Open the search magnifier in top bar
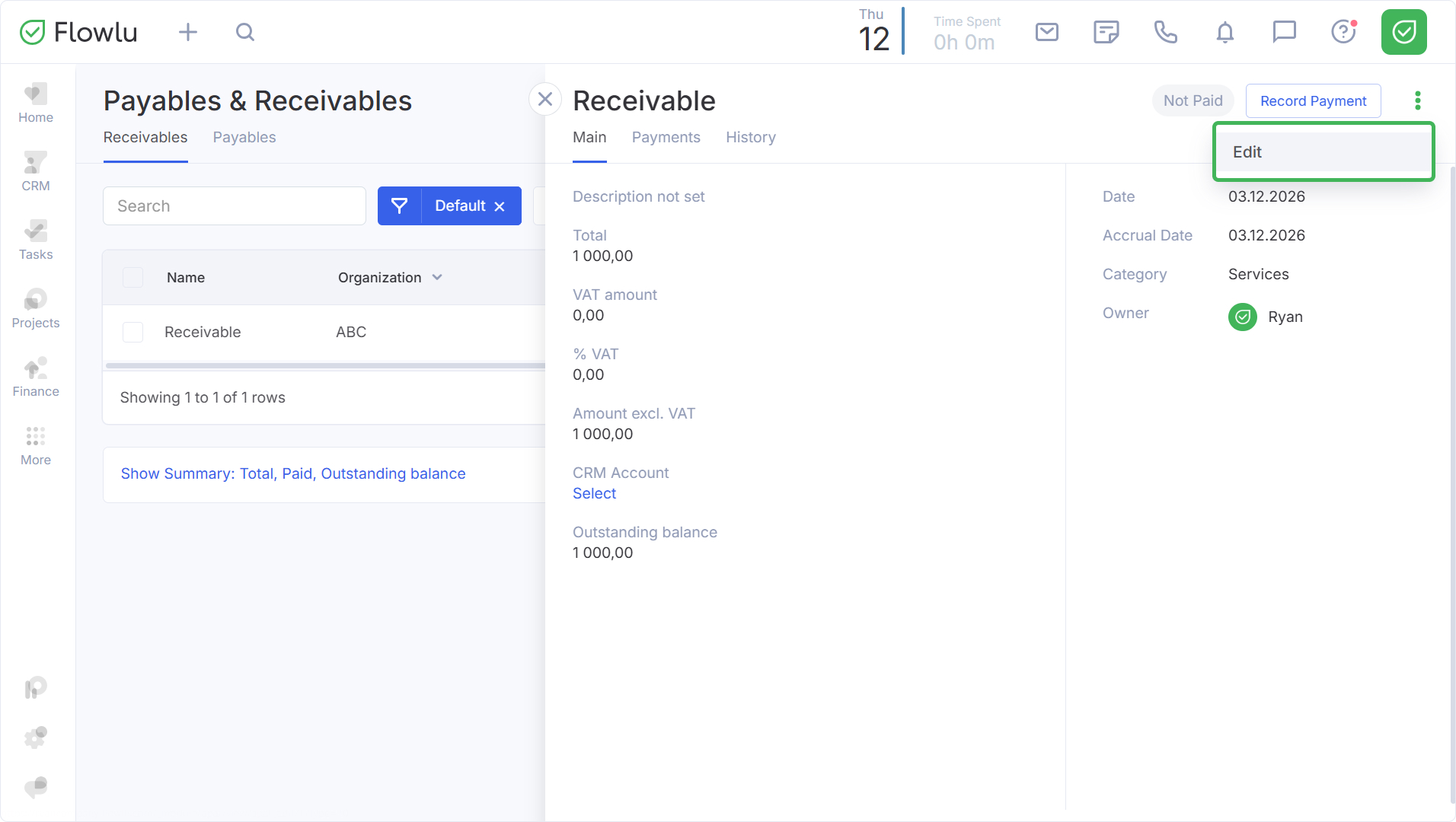The image size is (1456, 822). click(x=244, y=32)
